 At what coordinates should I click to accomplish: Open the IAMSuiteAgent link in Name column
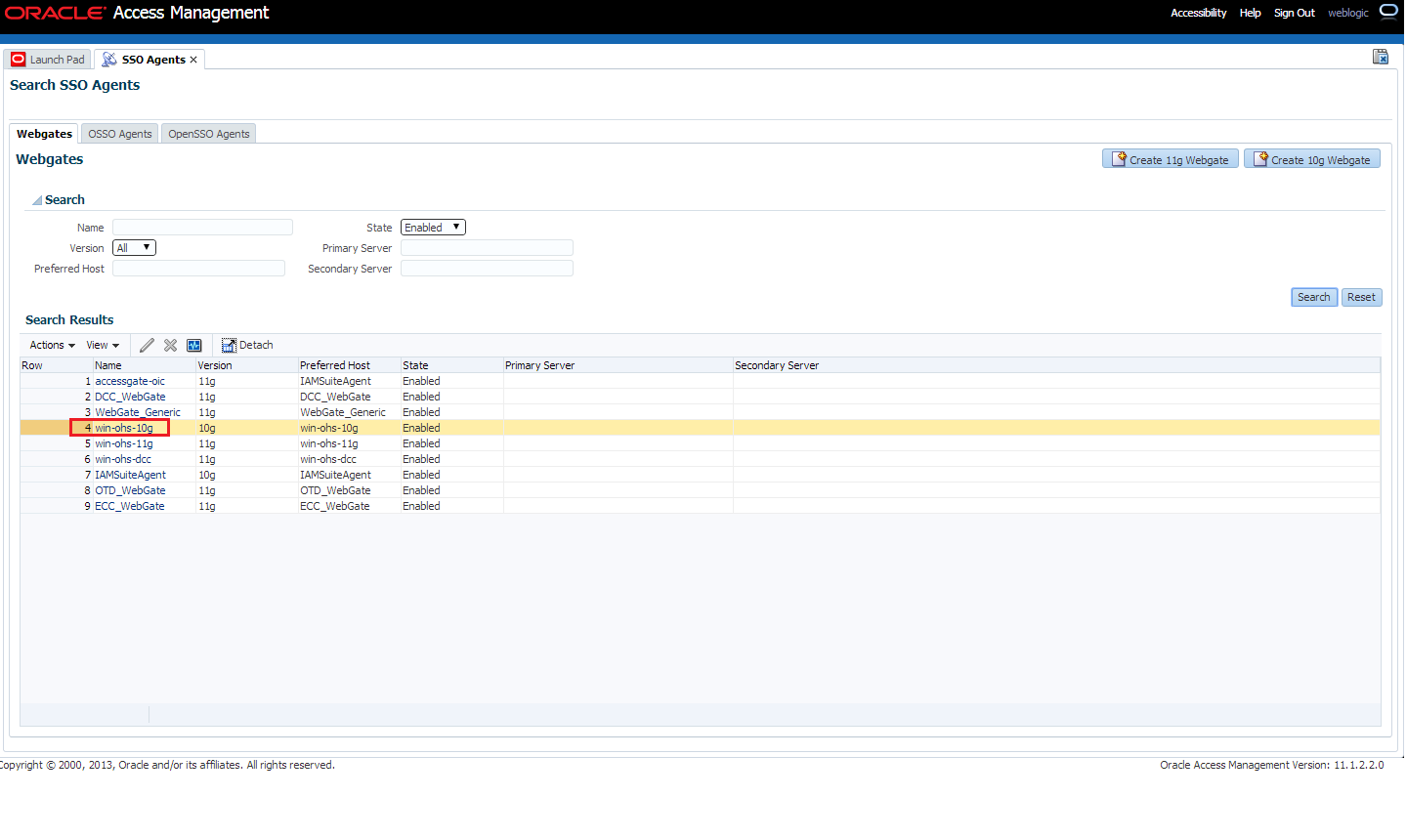(130, 475)
